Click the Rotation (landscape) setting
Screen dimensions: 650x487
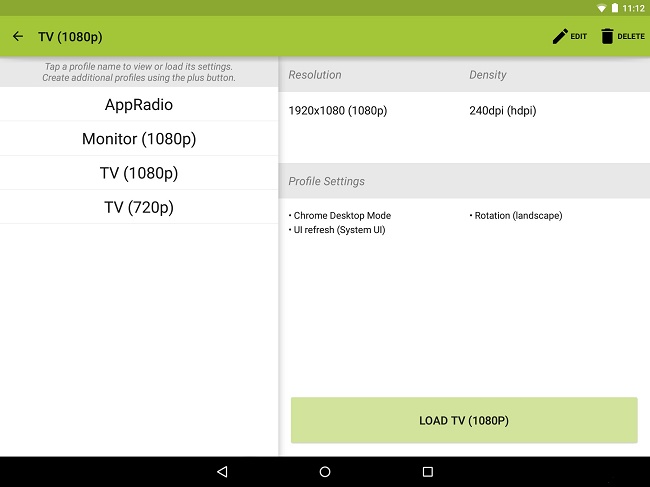coord(516,216)
